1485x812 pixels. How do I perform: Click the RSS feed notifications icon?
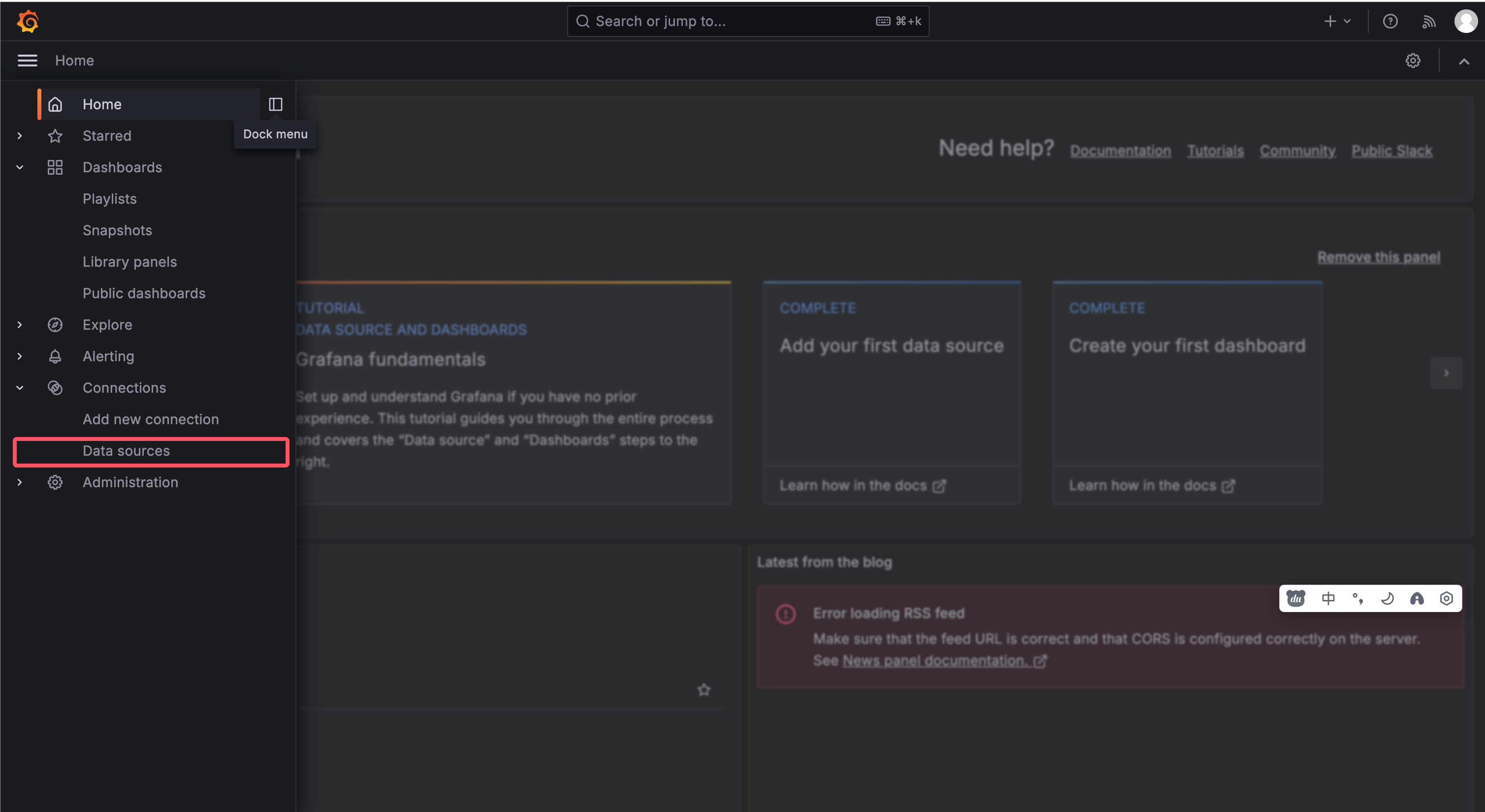(1428, 20)
